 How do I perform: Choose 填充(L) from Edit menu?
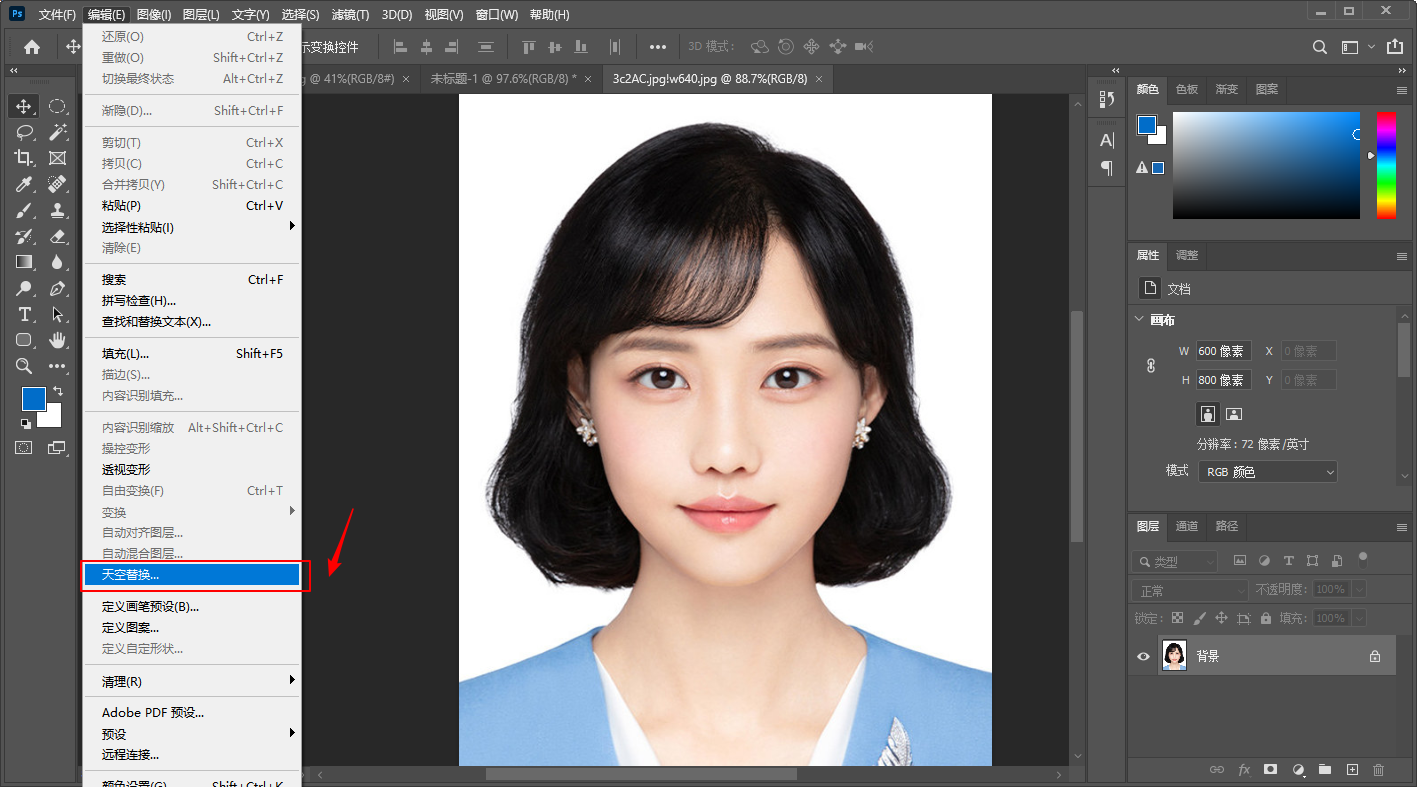[192, 353]
